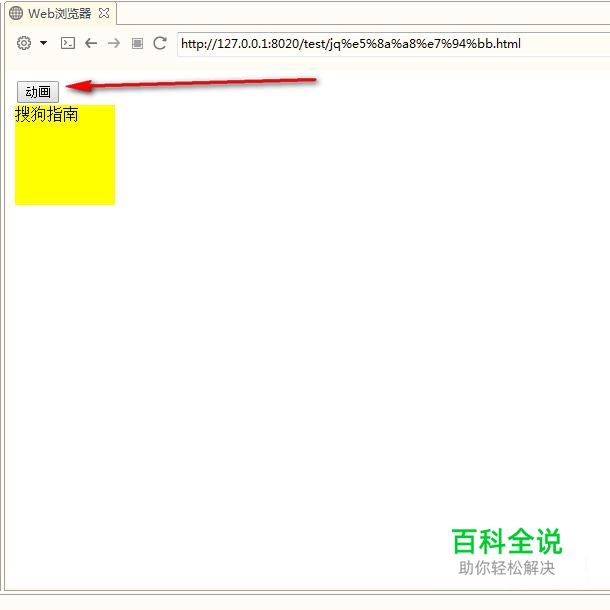Focus the URL address field
Image resolution: width=610 pixels, height=610 pixels.
tap(393, 44)
